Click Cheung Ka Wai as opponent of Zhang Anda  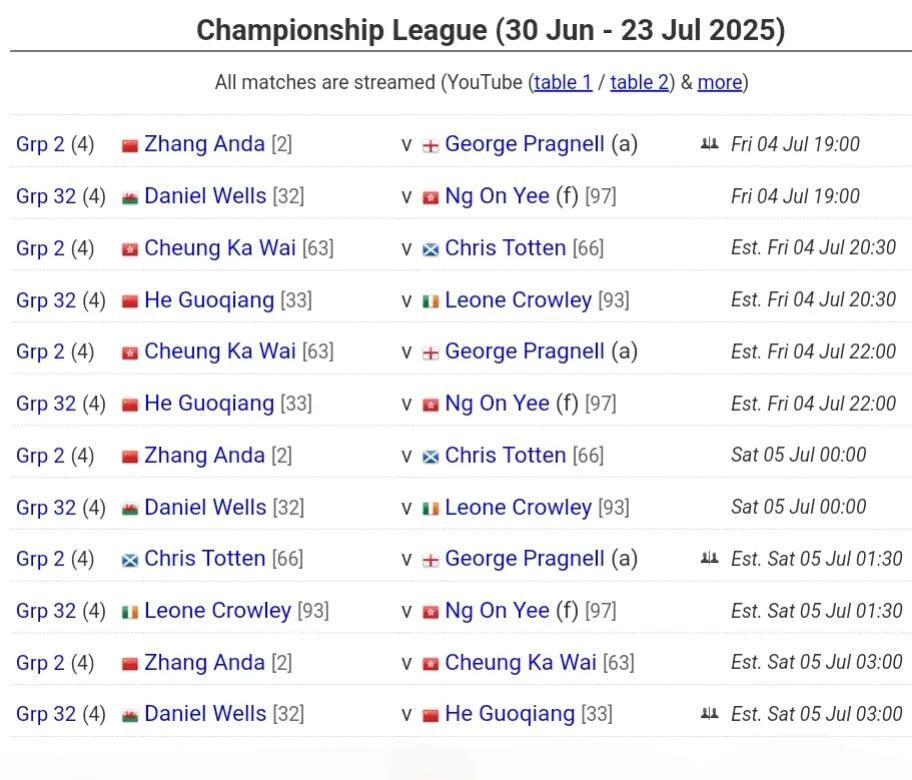tap(521, 663)
